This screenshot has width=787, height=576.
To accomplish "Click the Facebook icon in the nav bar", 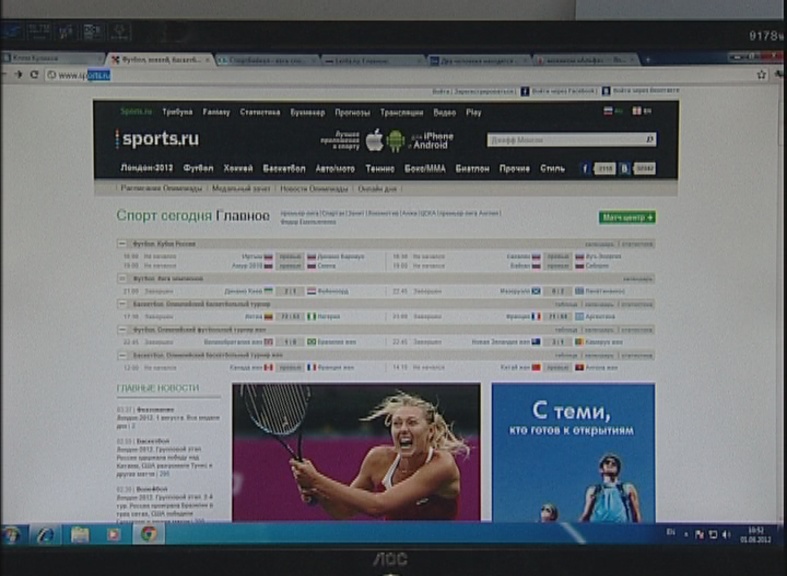I will [x=585, y=169].
